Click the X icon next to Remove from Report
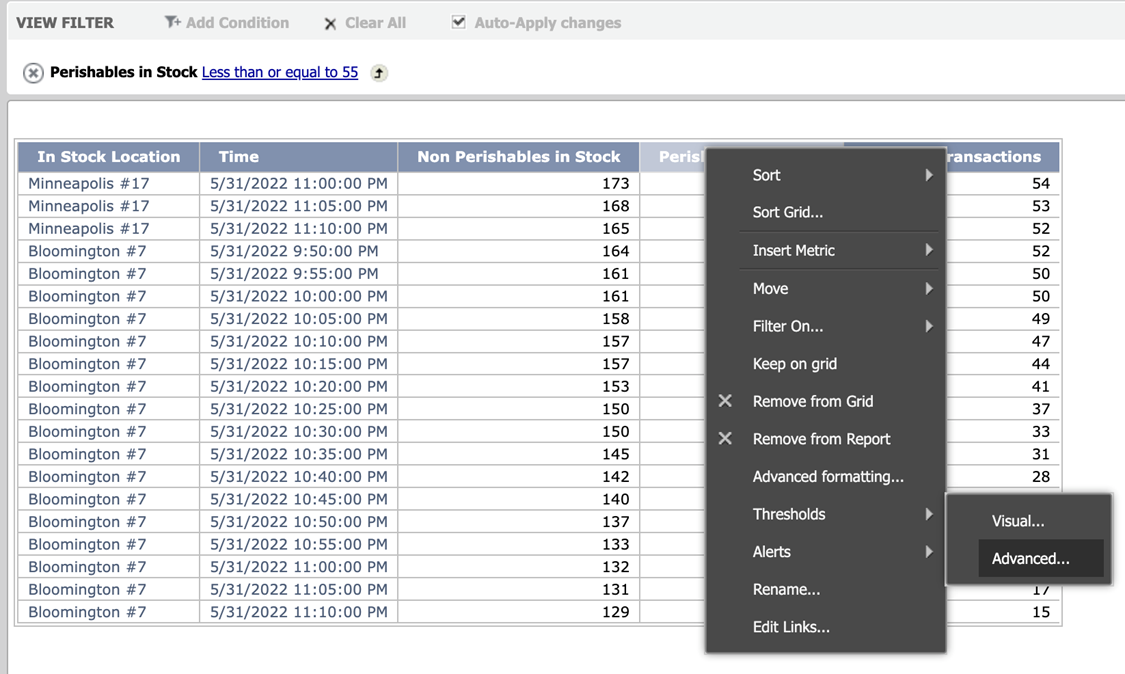The width and height of the screenshot is (1125, 674). (726, 439)
